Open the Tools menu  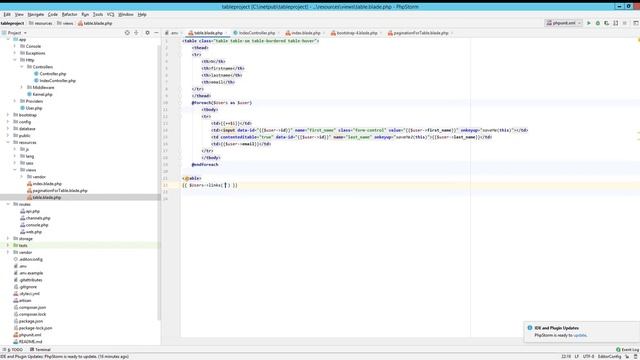[98, 14]
